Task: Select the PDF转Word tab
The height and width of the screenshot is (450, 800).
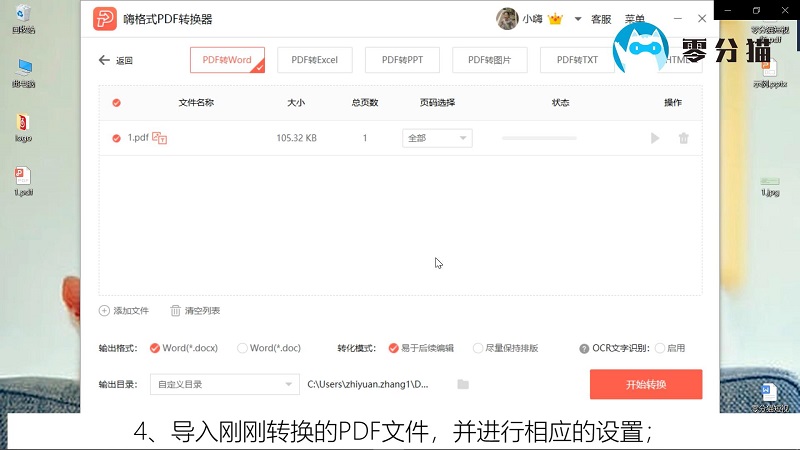Action: tap(227, 60)
